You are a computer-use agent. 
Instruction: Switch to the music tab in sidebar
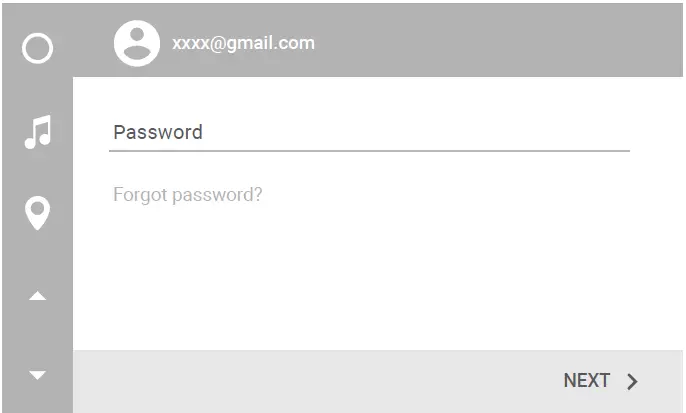click(x=37, y=131)
